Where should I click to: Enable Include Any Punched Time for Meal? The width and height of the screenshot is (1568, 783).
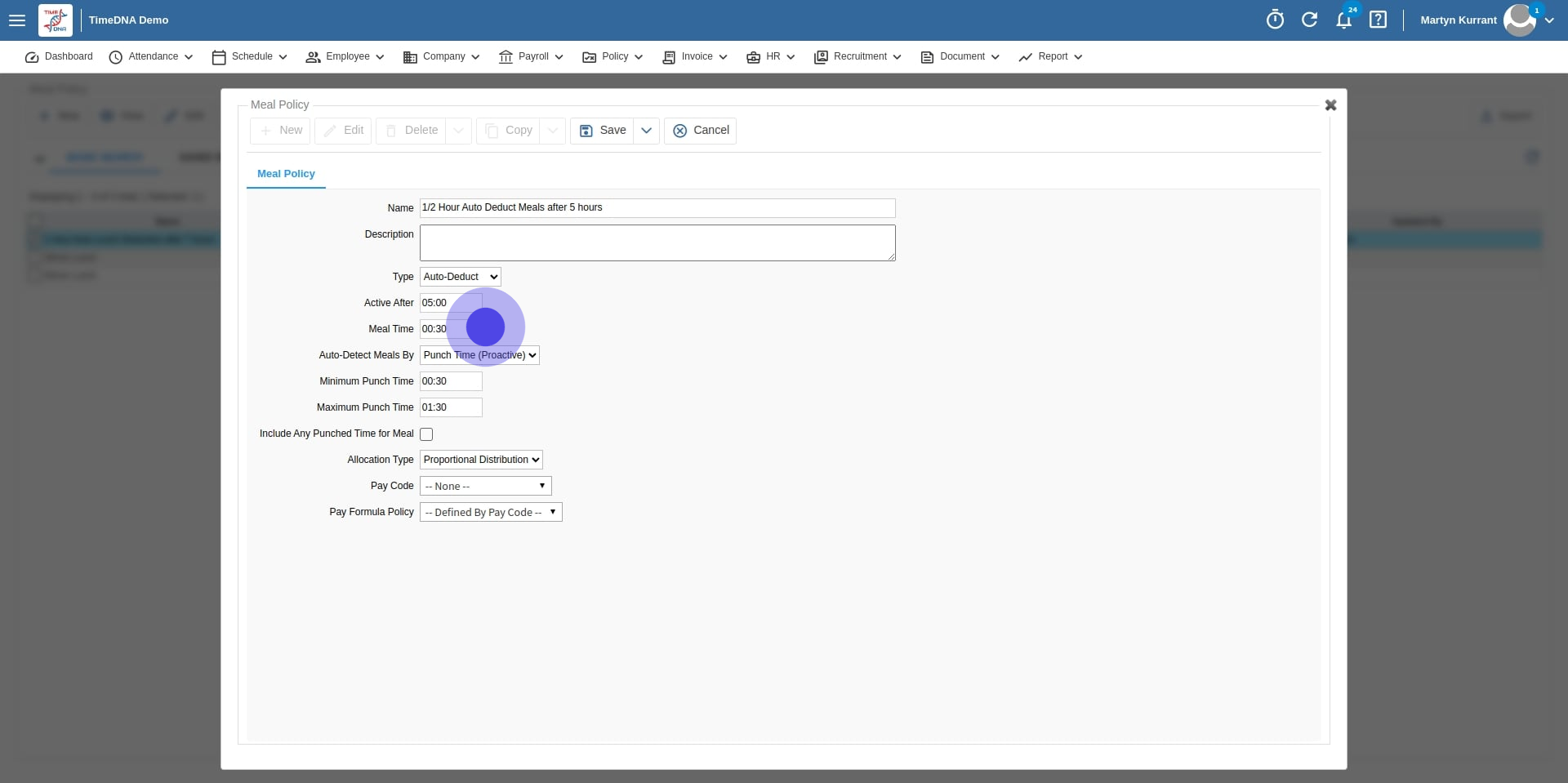pos(425,434)
